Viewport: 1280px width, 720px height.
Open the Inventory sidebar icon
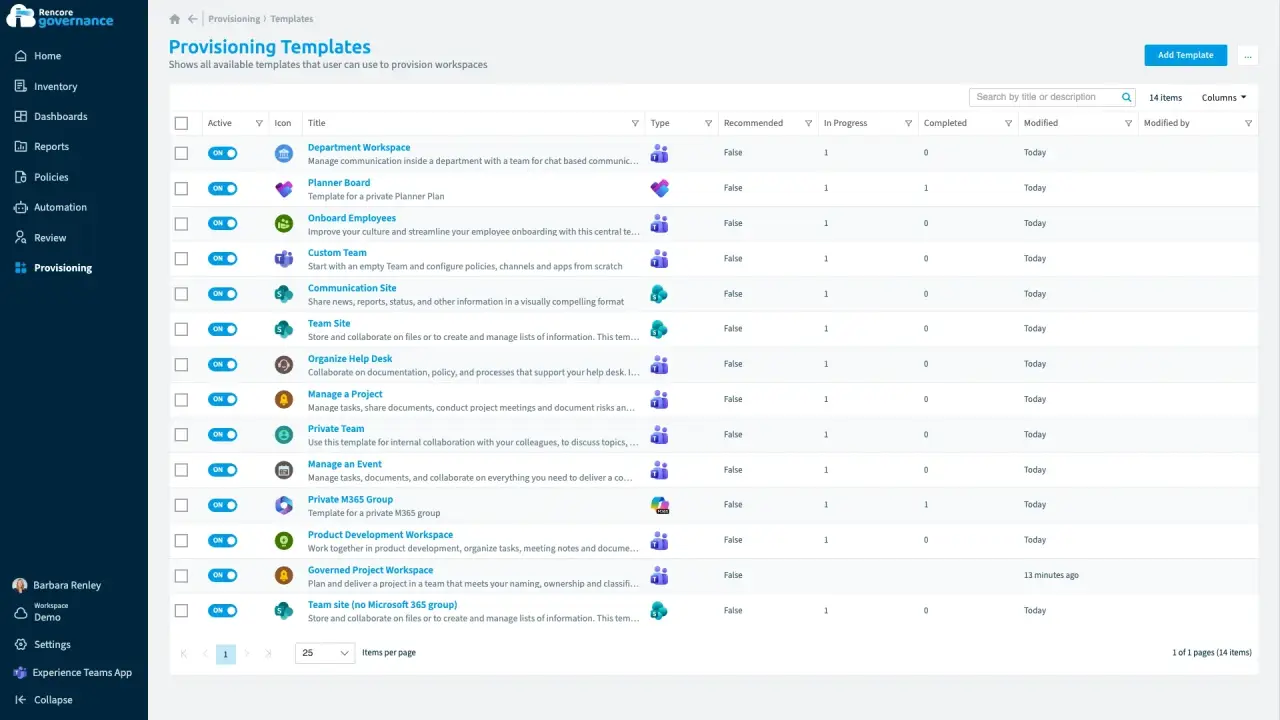[20, 86]
